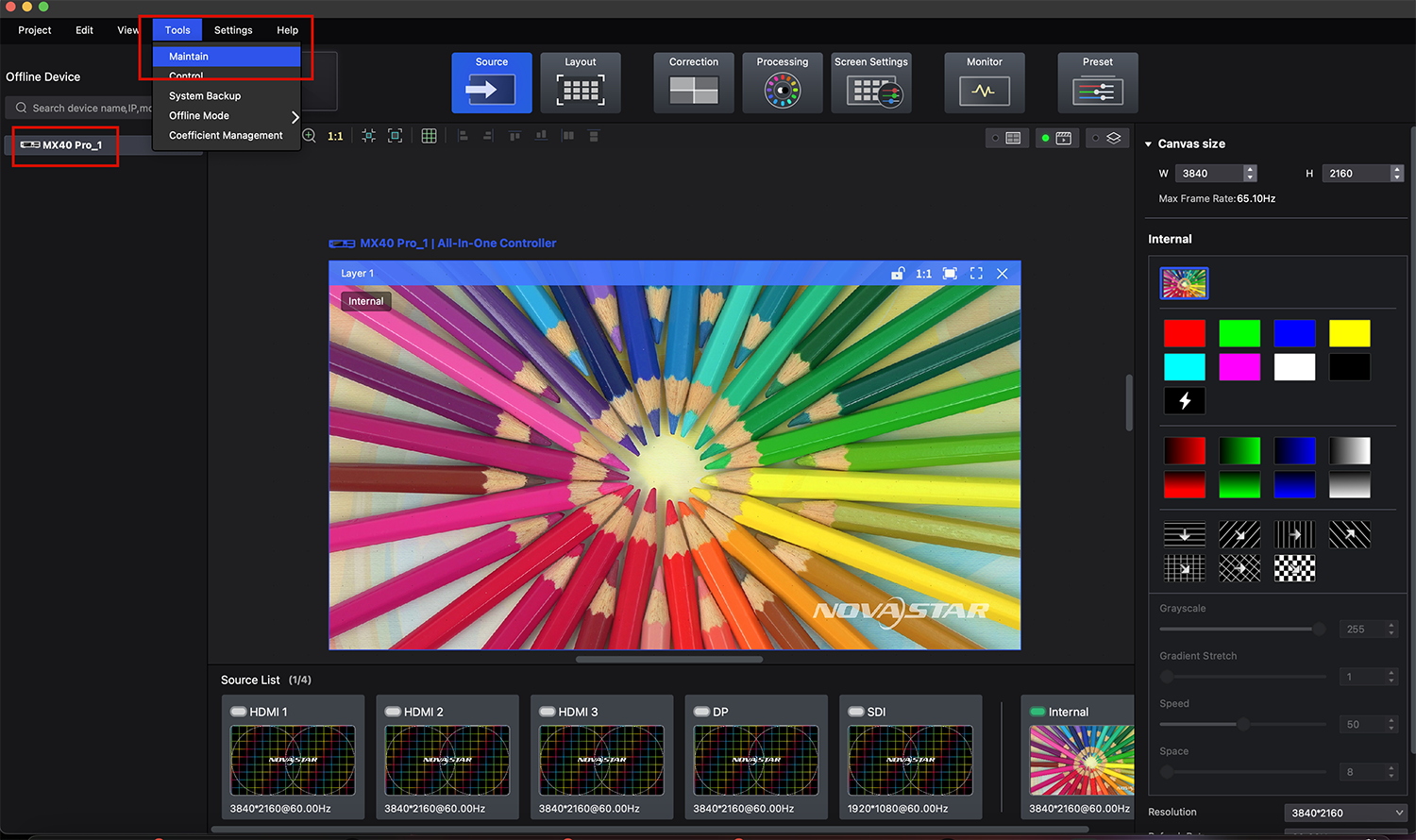Collapse the Canvas size section
Screen dimensions: 1416x840
[x=1148, y=144]
